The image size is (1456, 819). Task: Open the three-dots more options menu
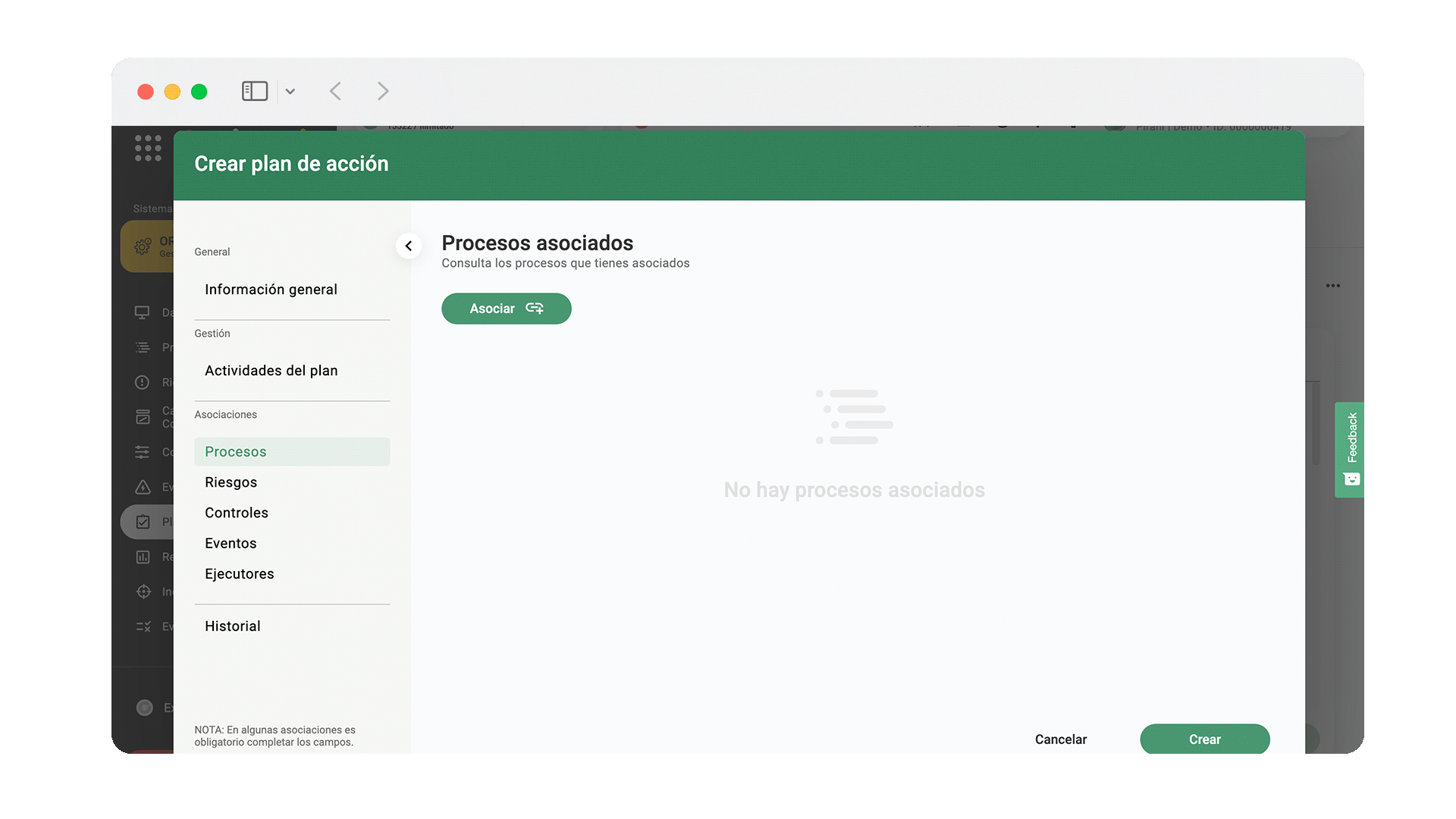[x=1332, y=286]
